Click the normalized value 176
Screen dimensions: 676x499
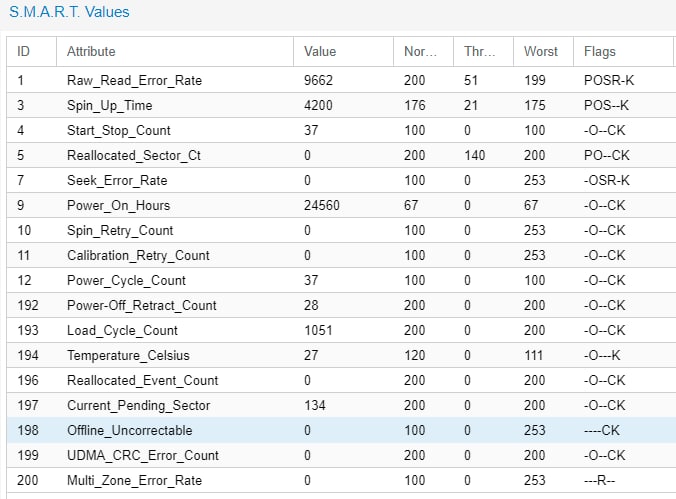pos(415,105)
